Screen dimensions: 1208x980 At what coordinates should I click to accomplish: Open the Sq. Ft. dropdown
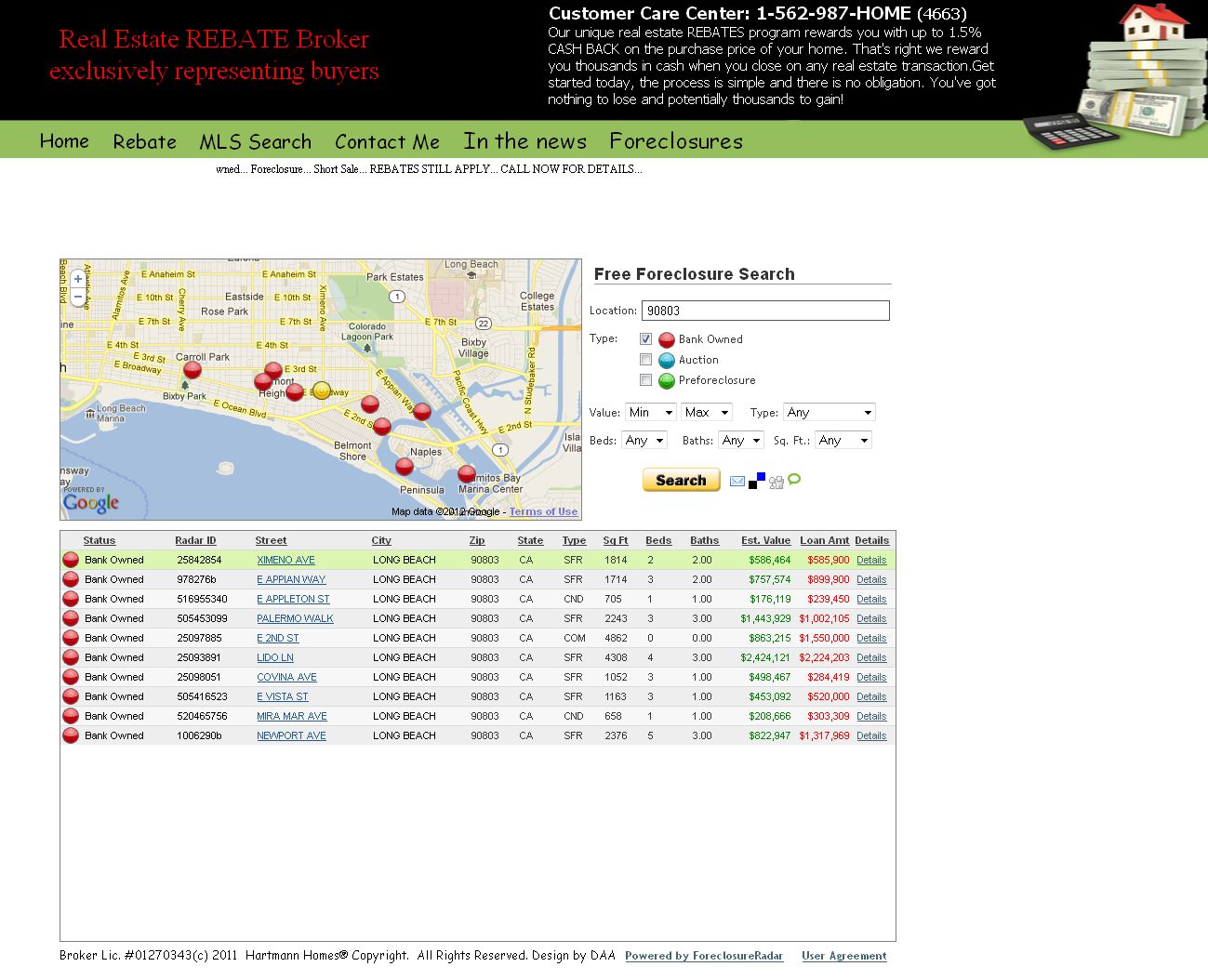[843, 441]
